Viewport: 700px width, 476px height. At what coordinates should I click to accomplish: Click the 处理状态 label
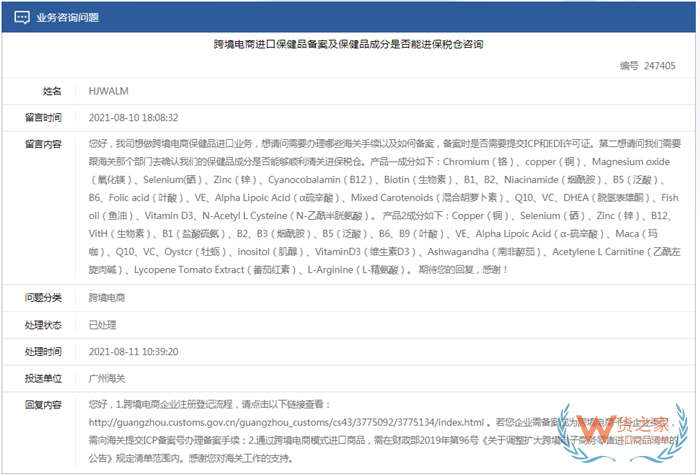click(x=43, y=325)
